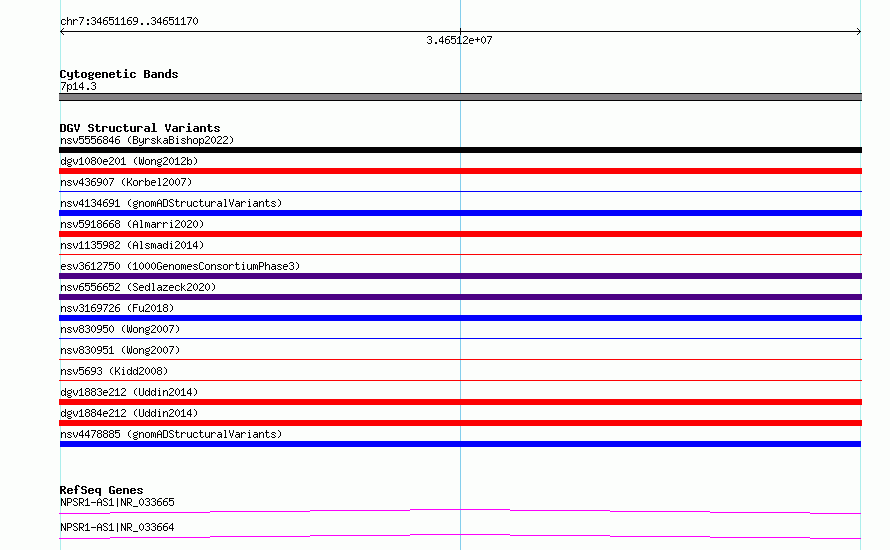Viewport: 890px width, 550px height.
Task: Click the DGV Structural Variants track title
Action: click(x=140, y=128)
